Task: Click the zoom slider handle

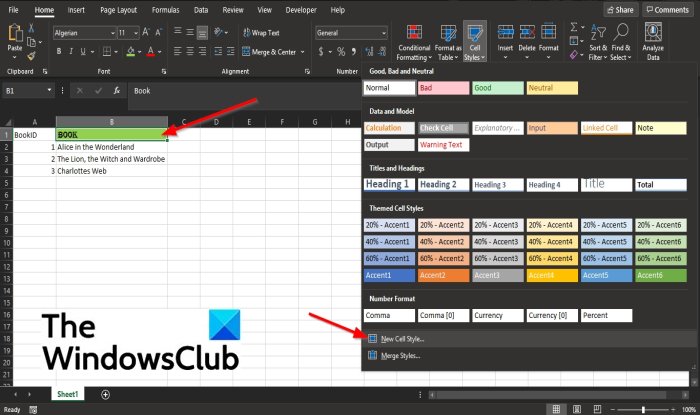Action: click(643, 409)
